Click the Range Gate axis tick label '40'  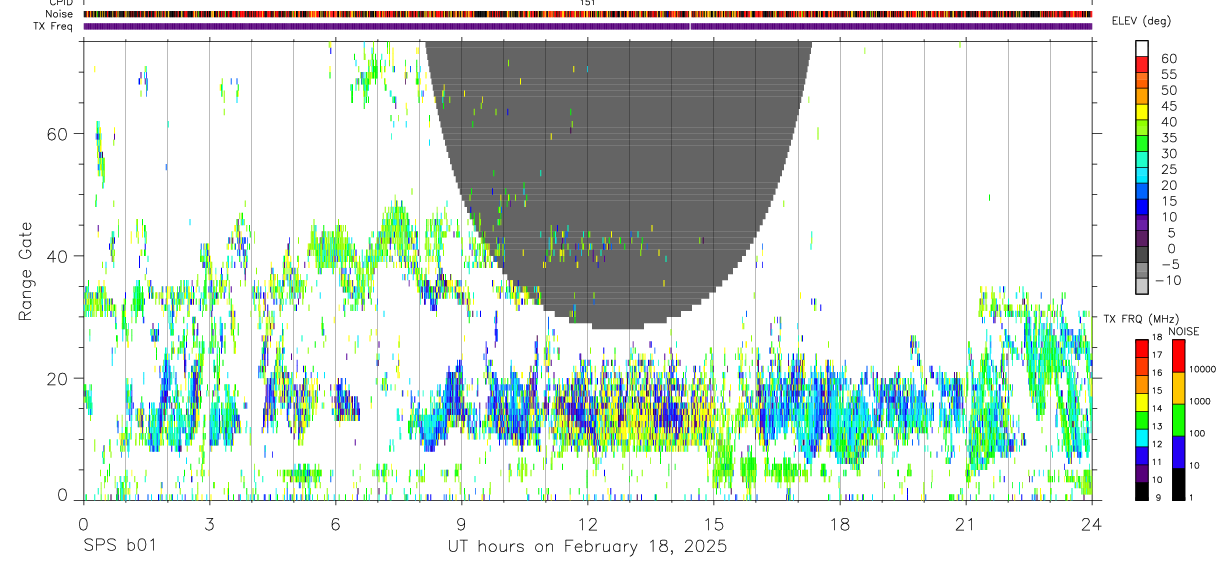pos(57,256)
